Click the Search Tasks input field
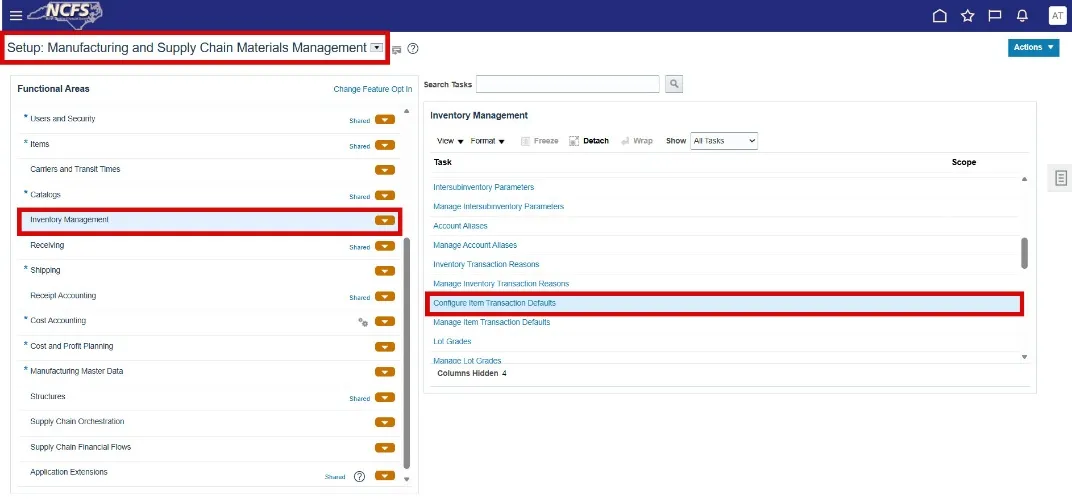1072x499 pixels. tap(567, 84)
